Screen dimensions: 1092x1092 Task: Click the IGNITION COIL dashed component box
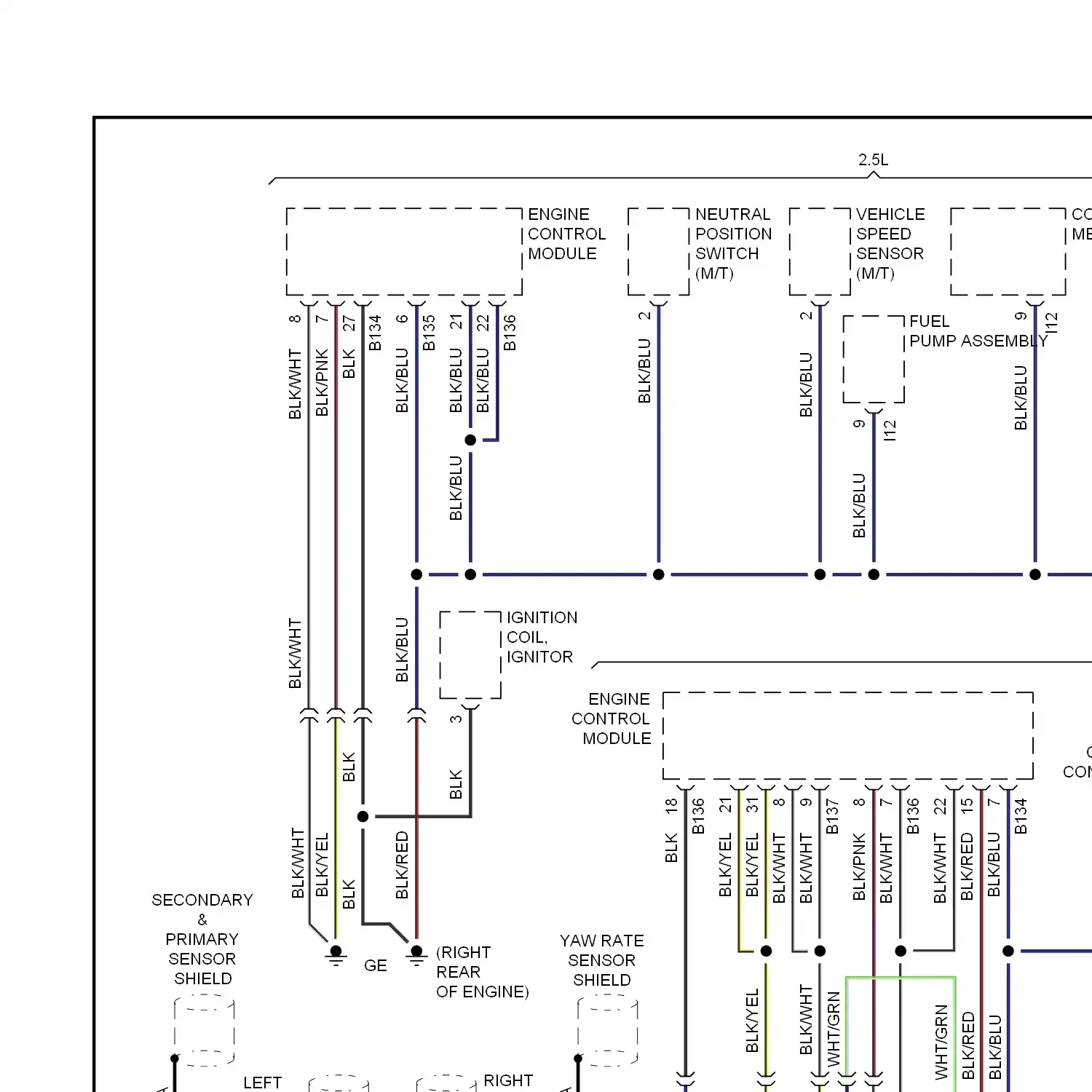(470, 655)
